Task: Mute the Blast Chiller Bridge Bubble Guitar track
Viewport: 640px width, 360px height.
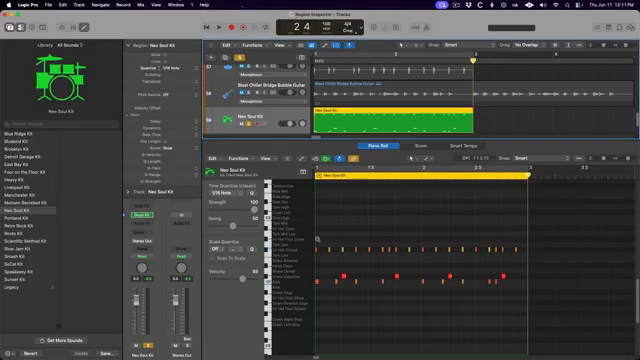Action: pyautogui.click(x=241, y=93)
